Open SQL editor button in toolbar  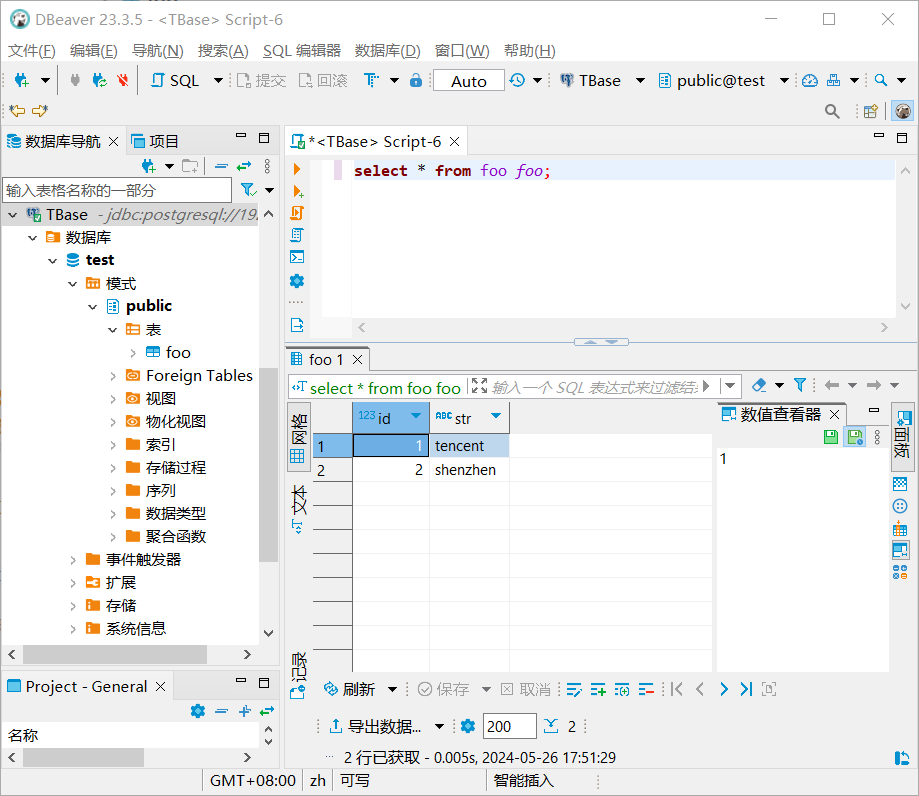click(175, 80)
